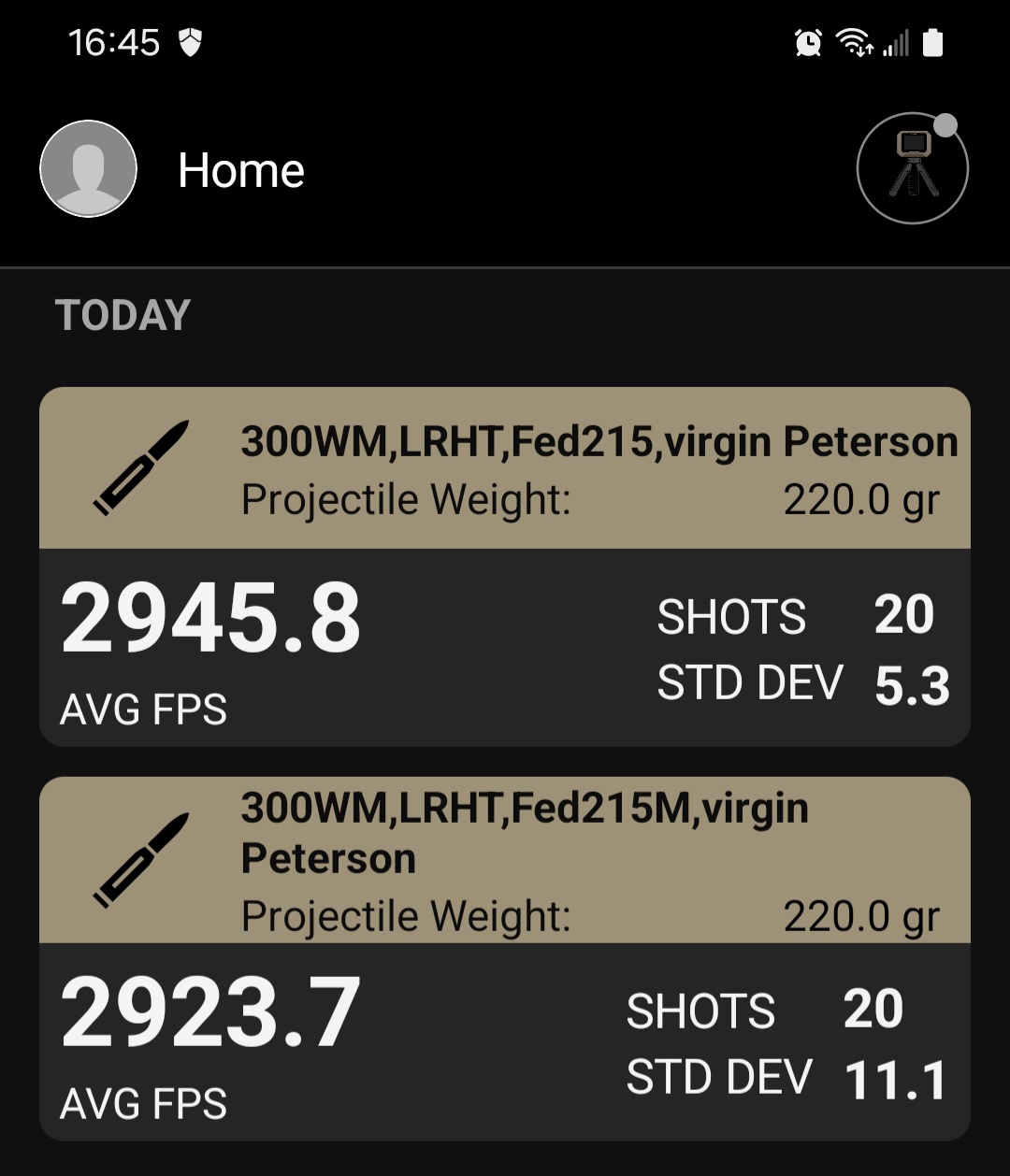Image resolution: width=1010 pixels, height=1176 pixels.
Task: Select the 2945.8 average FPS reading
Action: click(x=210, y=619)
